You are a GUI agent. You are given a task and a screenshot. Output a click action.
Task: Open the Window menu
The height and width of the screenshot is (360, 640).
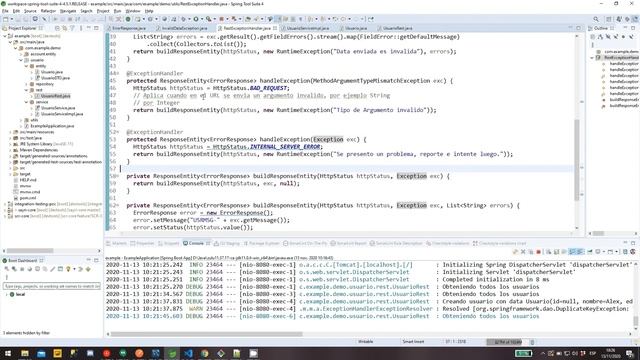[133, 11]
